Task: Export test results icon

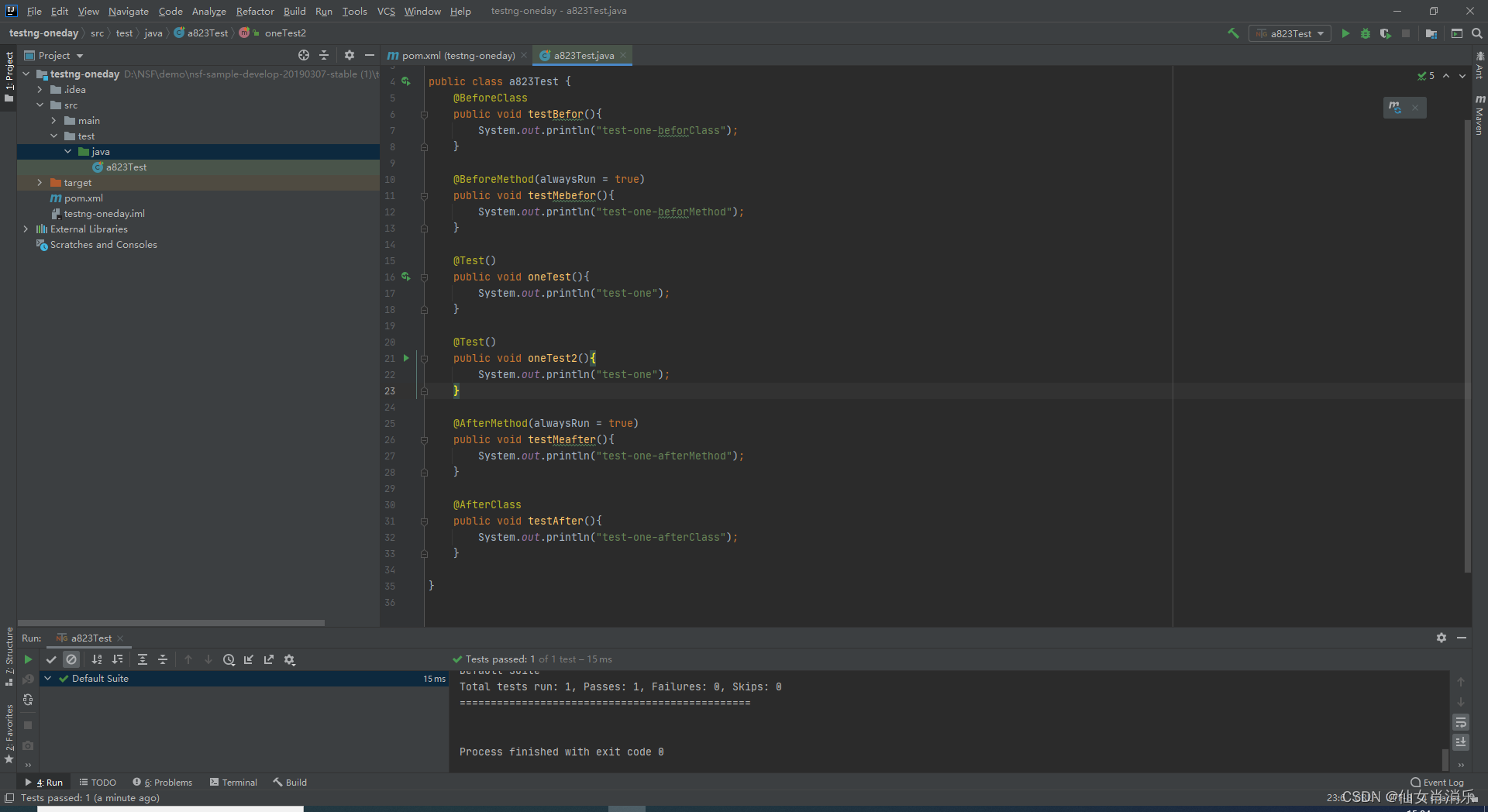Action: pos(269,659)
